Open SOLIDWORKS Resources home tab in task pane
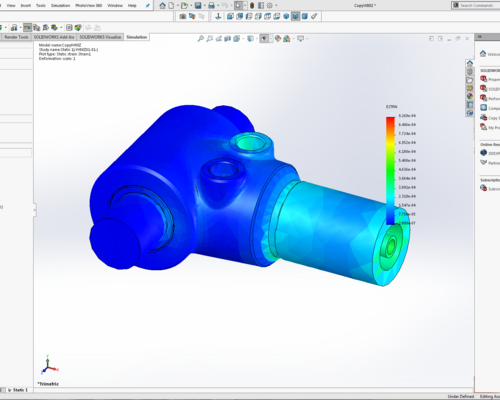Image resolution: width=500 pixels, height=400 pixels. coord(470,63)
